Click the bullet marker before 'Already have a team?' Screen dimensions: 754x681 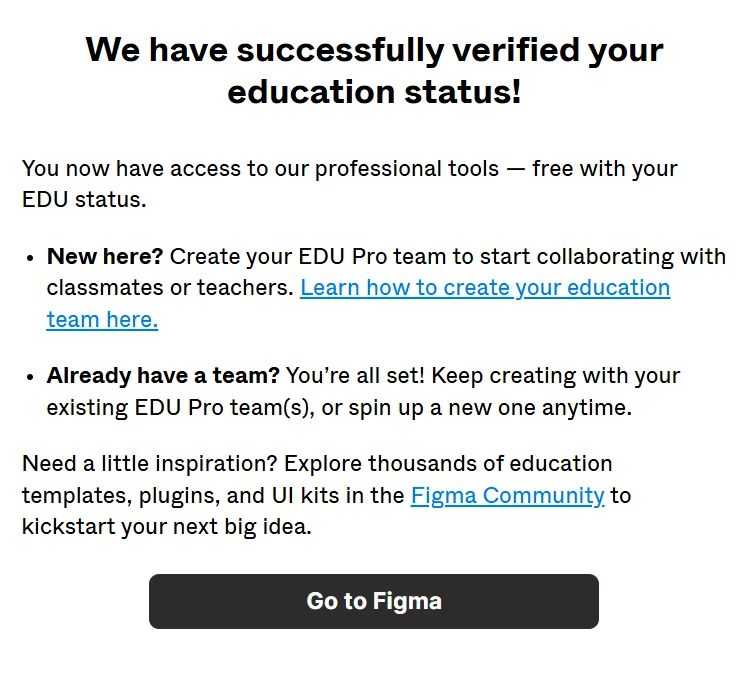pos(30,377)
